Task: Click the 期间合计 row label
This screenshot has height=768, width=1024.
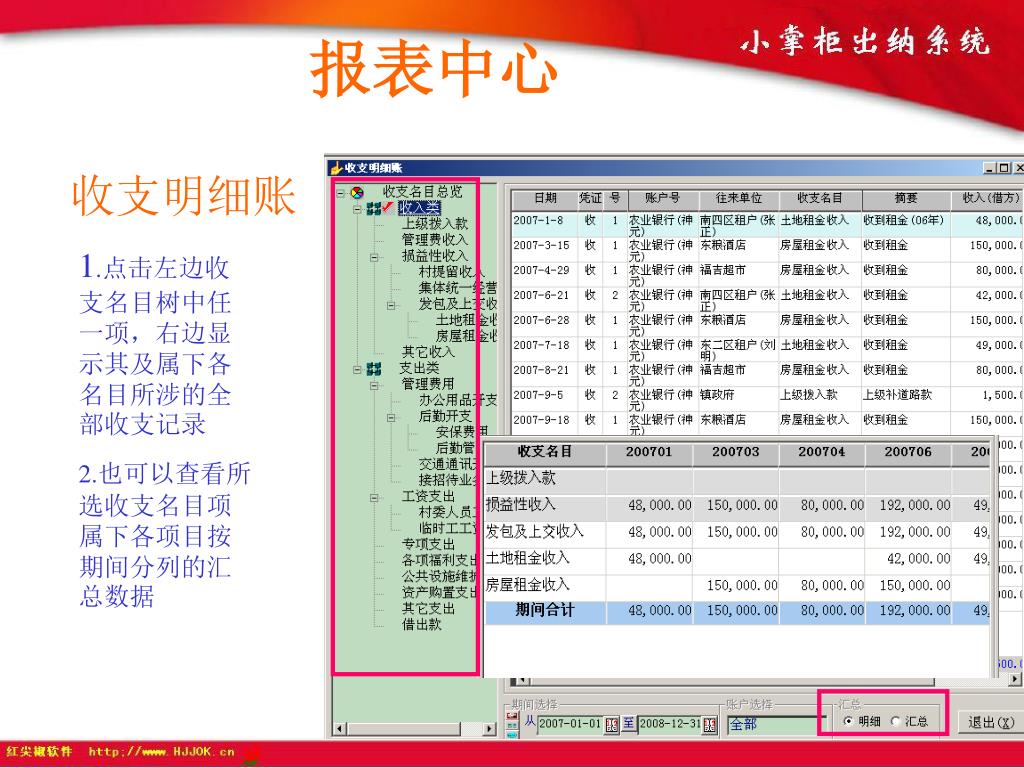Action: click(545, 611)
